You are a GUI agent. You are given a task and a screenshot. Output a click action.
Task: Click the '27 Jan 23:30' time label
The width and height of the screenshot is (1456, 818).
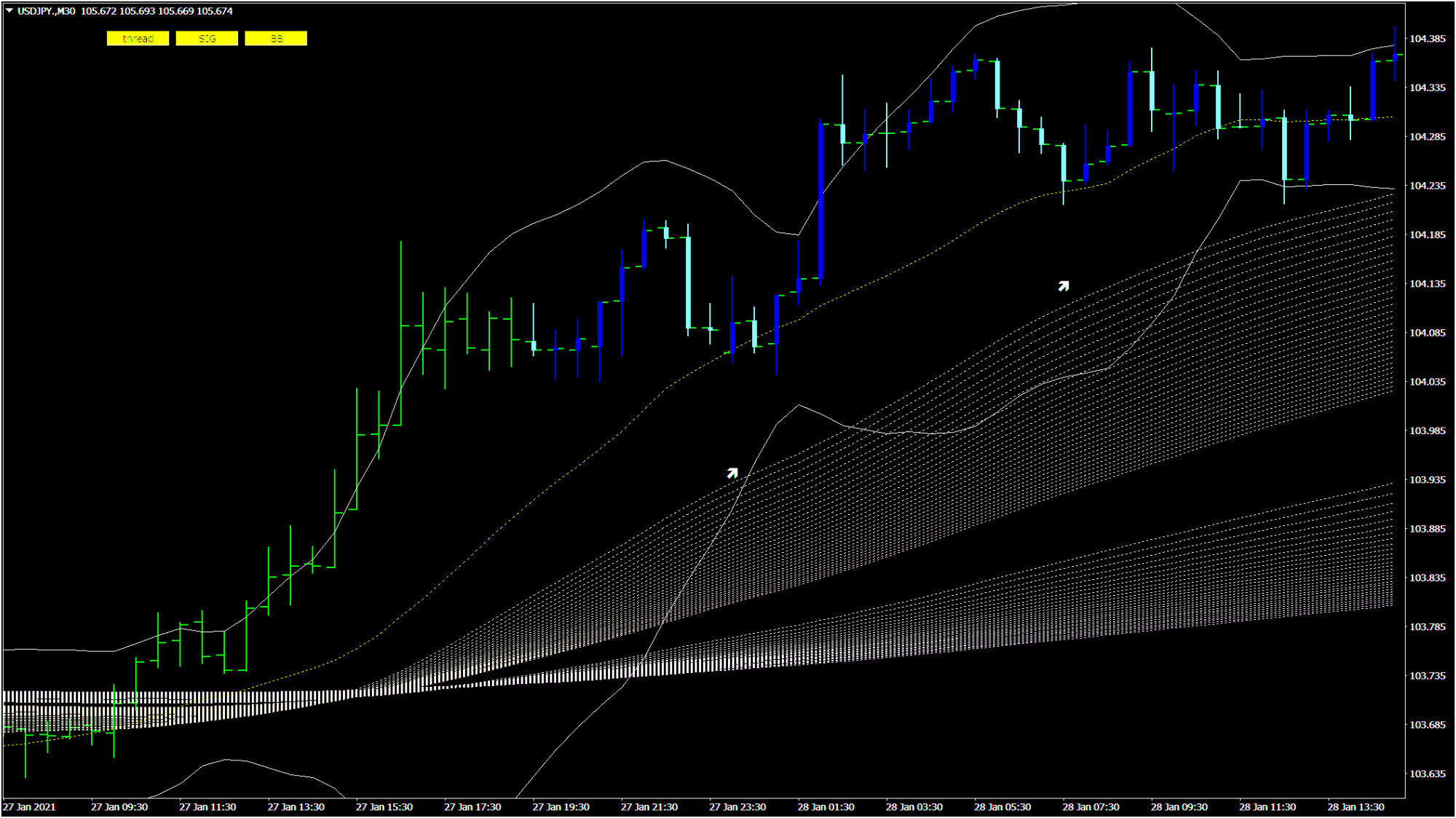click(x=737, y=807)
